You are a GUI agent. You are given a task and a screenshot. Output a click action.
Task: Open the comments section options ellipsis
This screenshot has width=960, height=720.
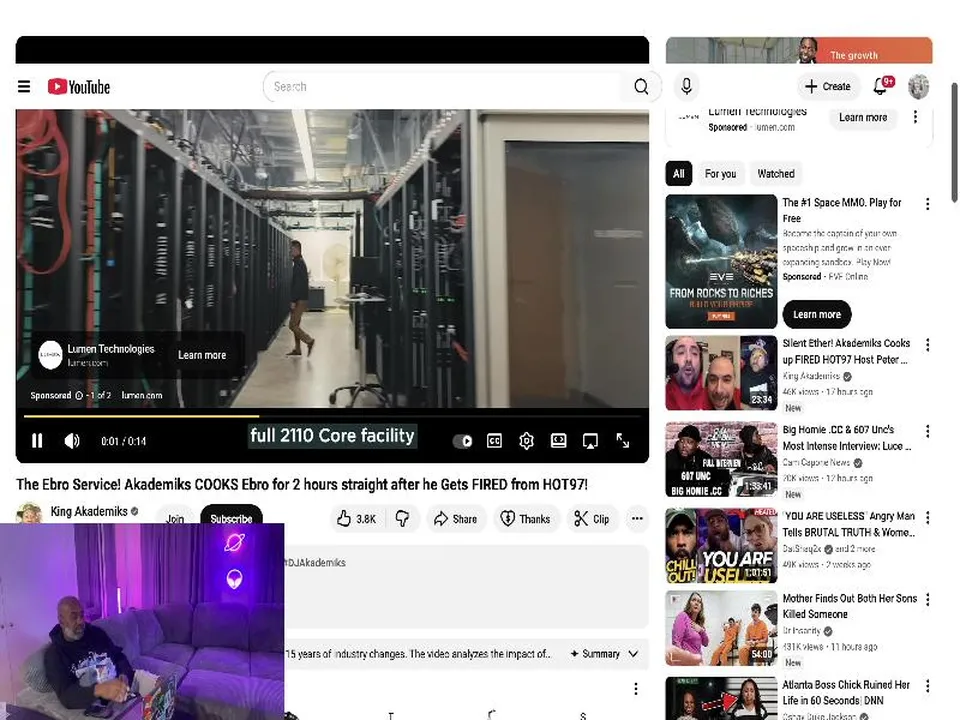pyautogui.click(x=636, y=689)
